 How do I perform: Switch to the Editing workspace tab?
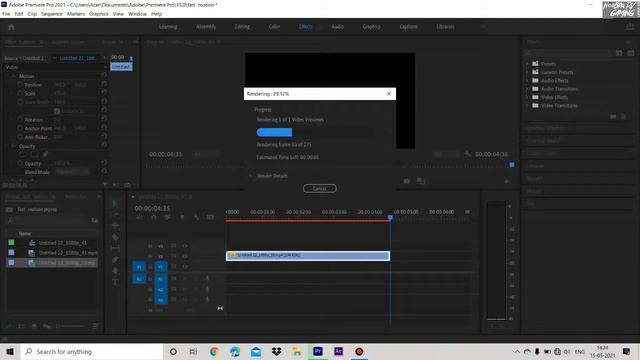tap(242, 27)
